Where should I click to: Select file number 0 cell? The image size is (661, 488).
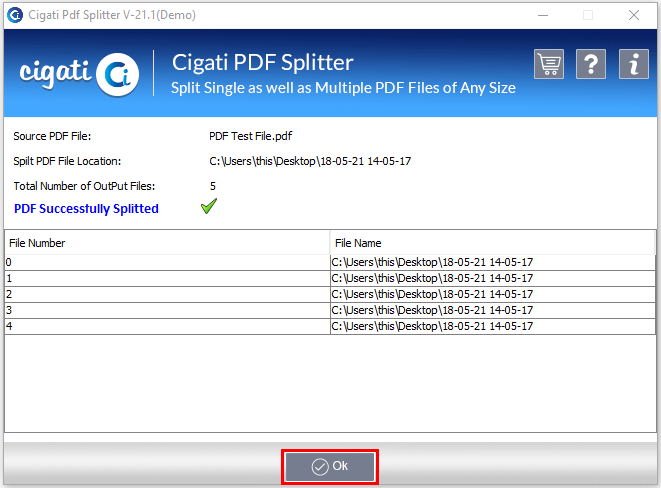click(167, 262)
